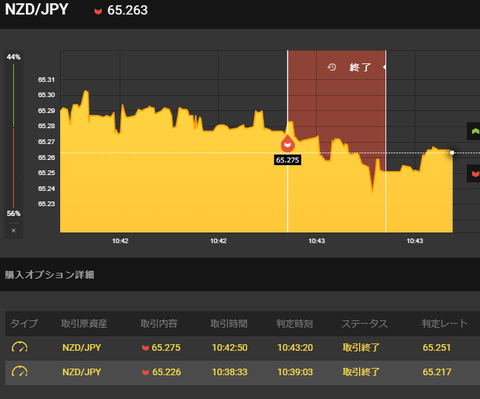Image resolution: width=480 pixels, height=399 pixels.
Task: Click the ステータス column header
Action: click(x=365, y=323)
